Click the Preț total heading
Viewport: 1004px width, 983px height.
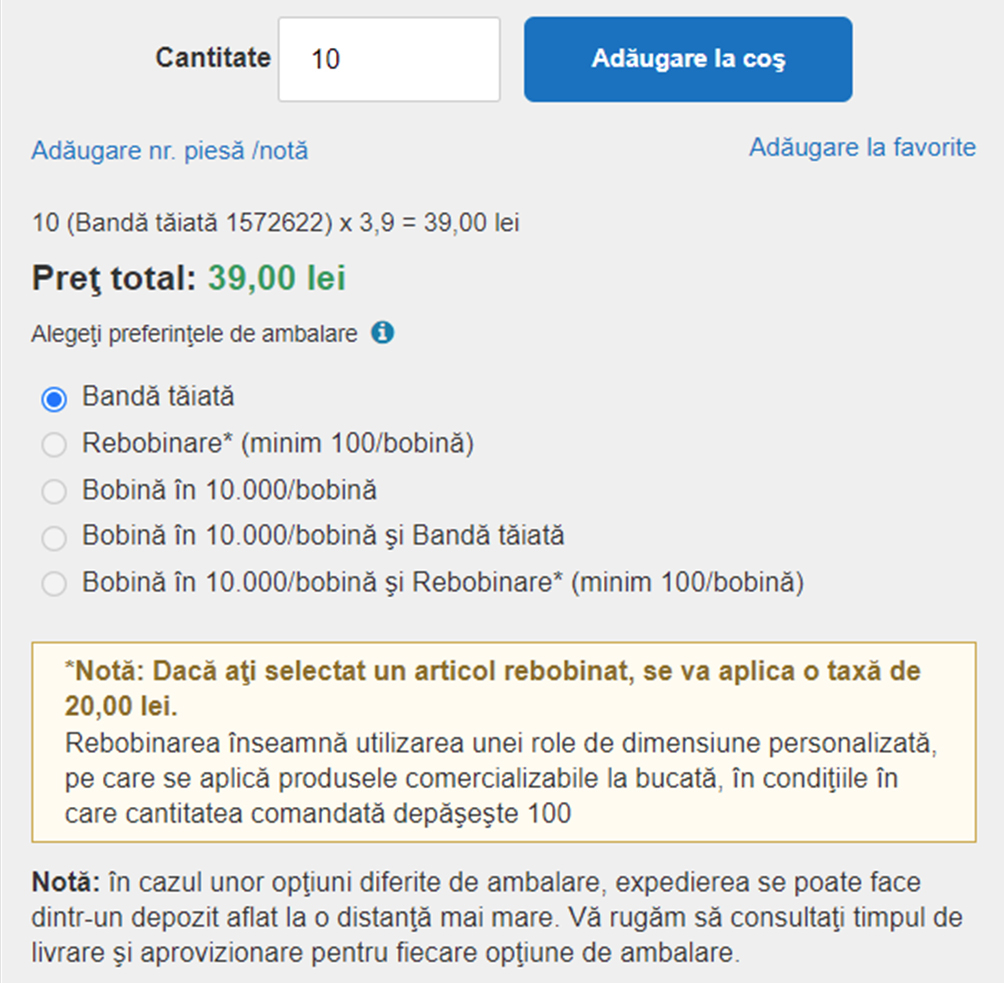(x=114, y=279)
